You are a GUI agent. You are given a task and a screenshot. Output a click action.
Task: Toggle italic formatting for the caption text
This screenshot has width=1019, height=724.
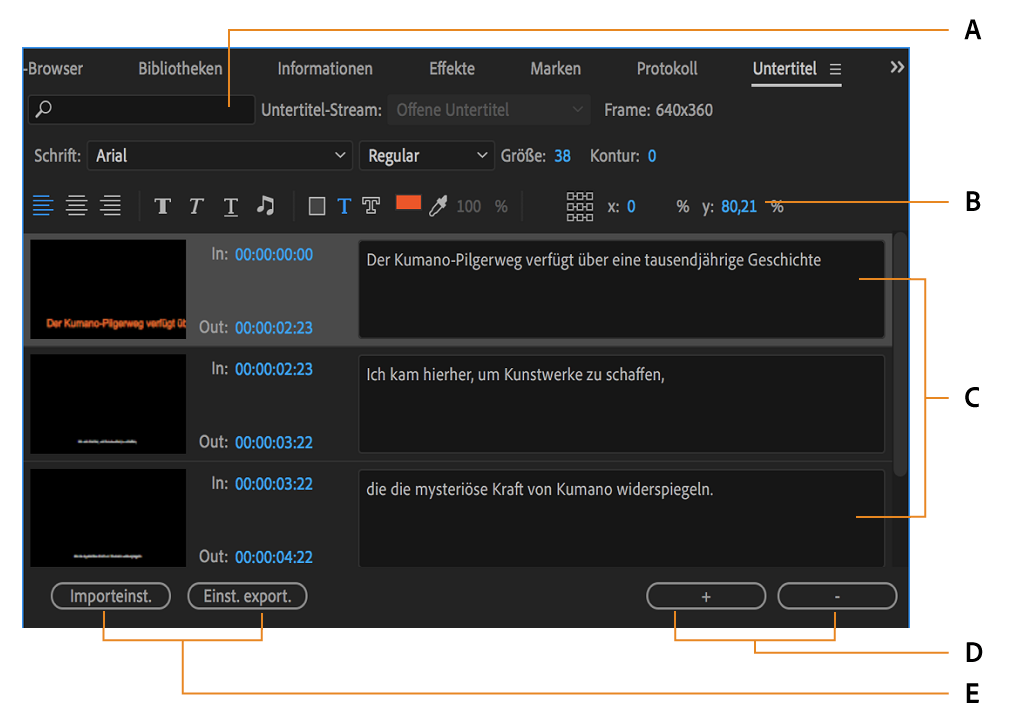click(x=196, y=206)
